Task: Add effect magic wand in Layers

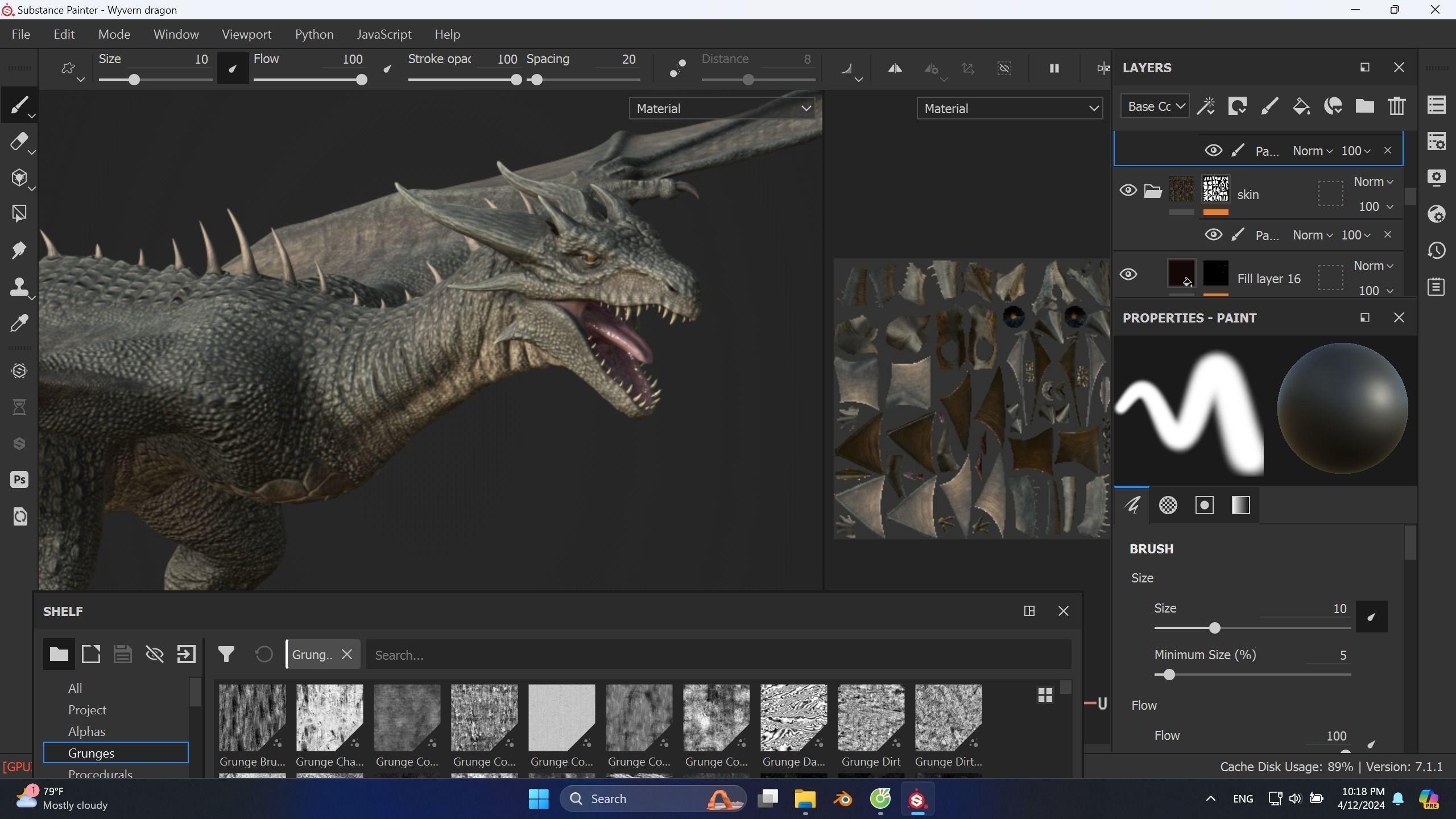Action: 1206,106
